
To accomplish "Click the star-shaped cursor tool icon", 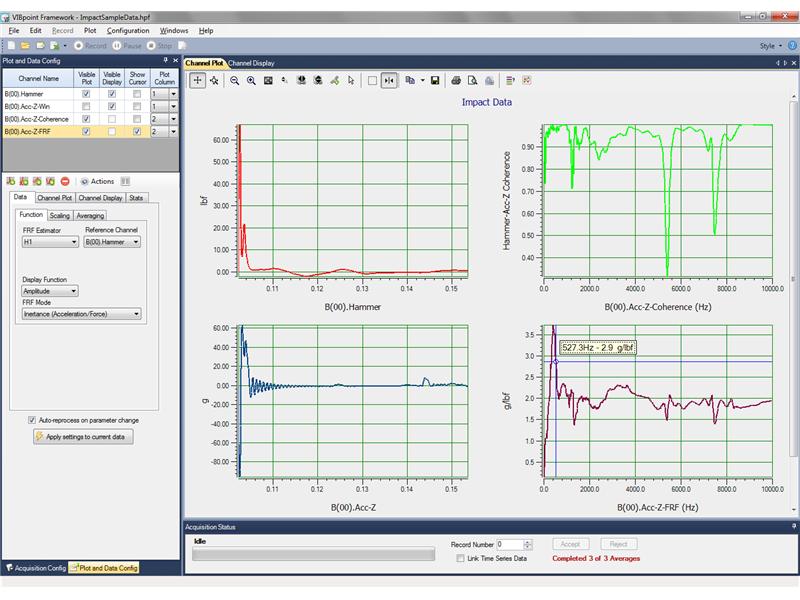I will pyautogui.click(x=214, y=80).
